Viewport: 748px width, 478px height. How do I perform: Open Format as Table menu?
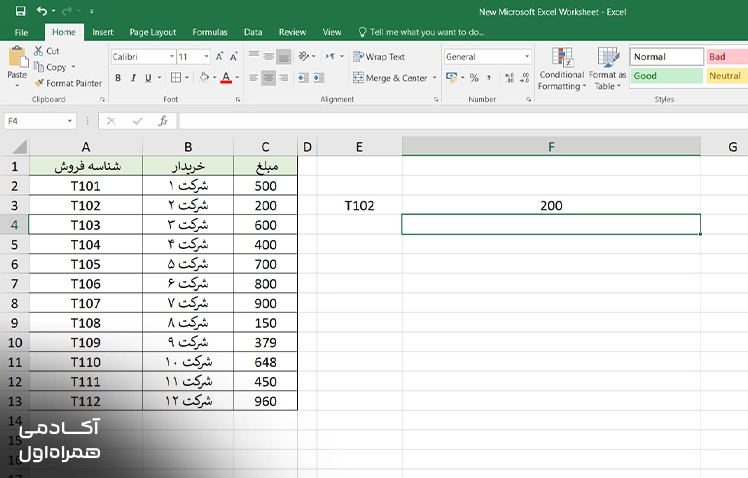point(607,68)
